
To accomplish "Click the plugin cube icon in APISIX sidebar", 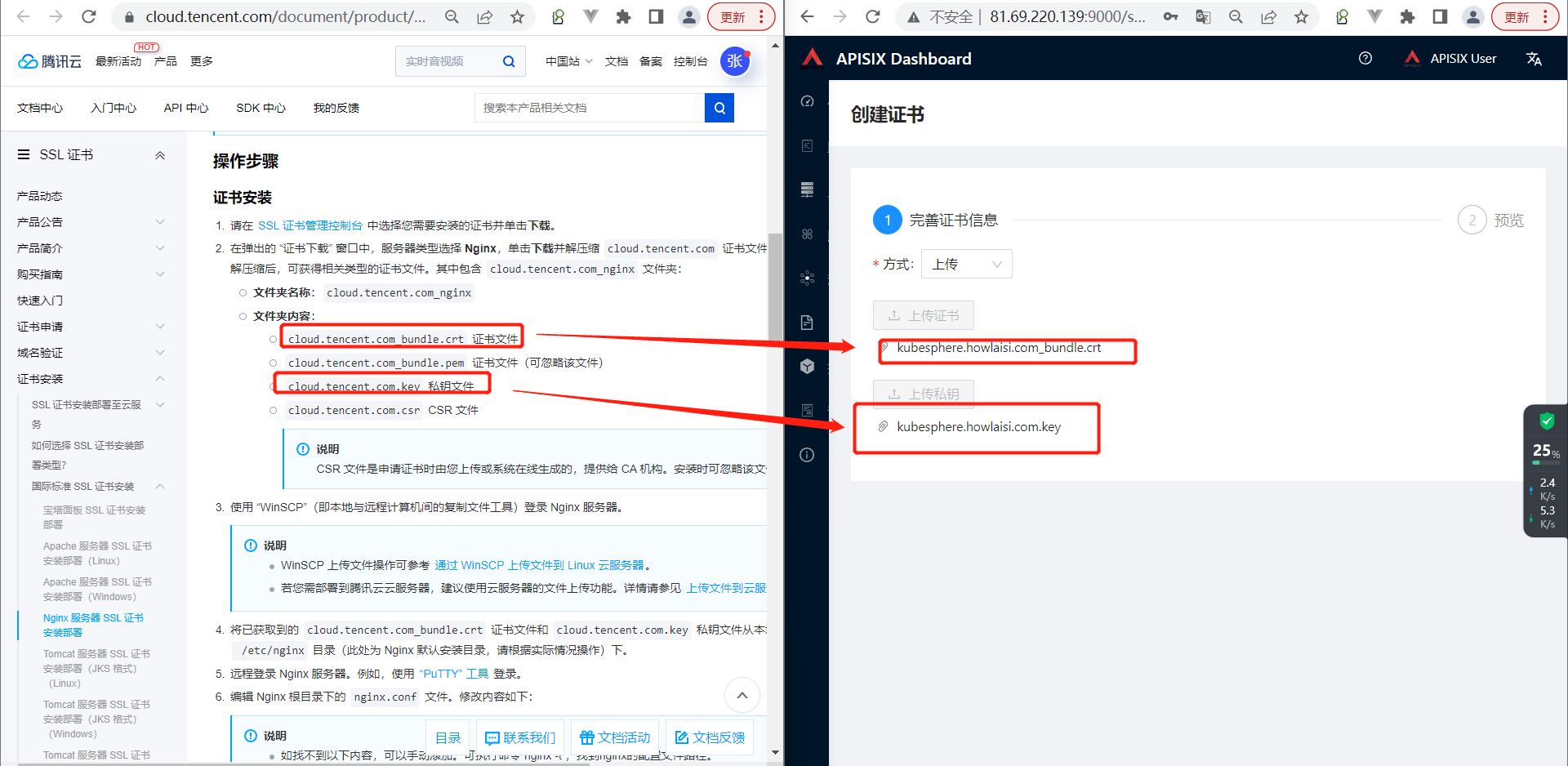I will click(x=807, y=366).
